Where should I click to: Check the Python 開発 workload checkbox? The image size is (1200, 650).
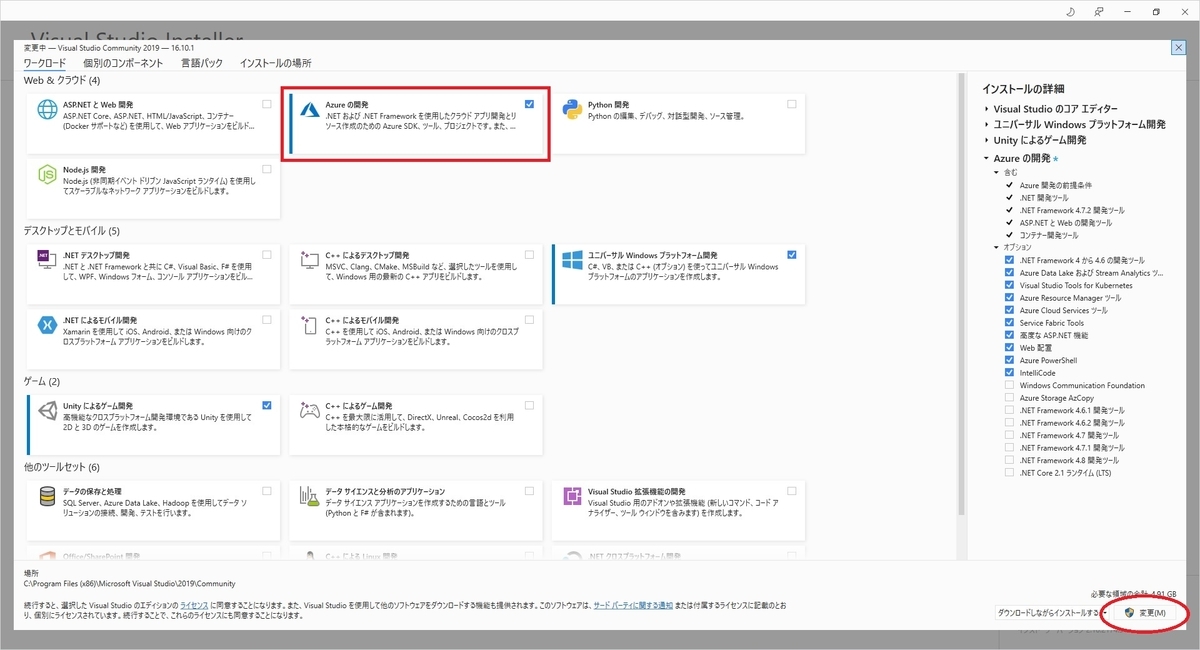(x=792, y=104)
